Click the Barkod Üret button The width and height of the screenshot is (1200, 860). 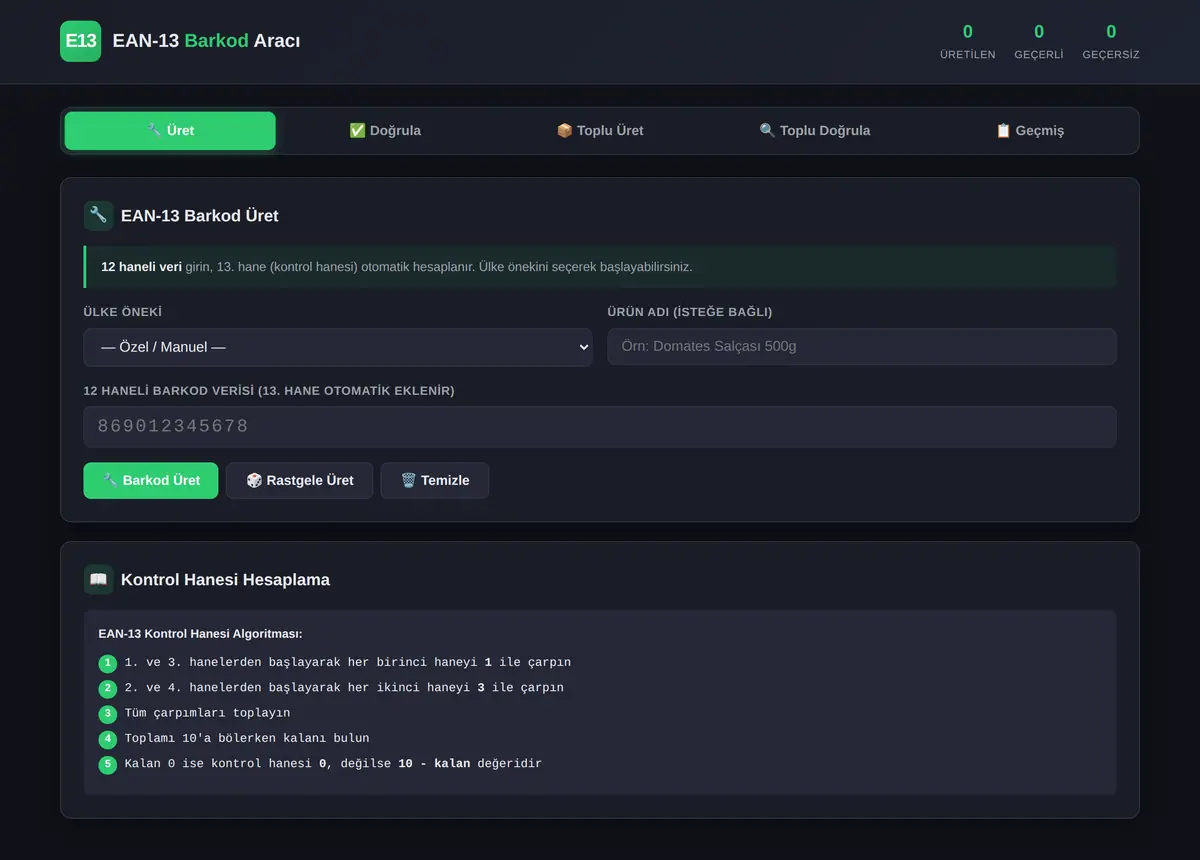click(x=151, y=480)
